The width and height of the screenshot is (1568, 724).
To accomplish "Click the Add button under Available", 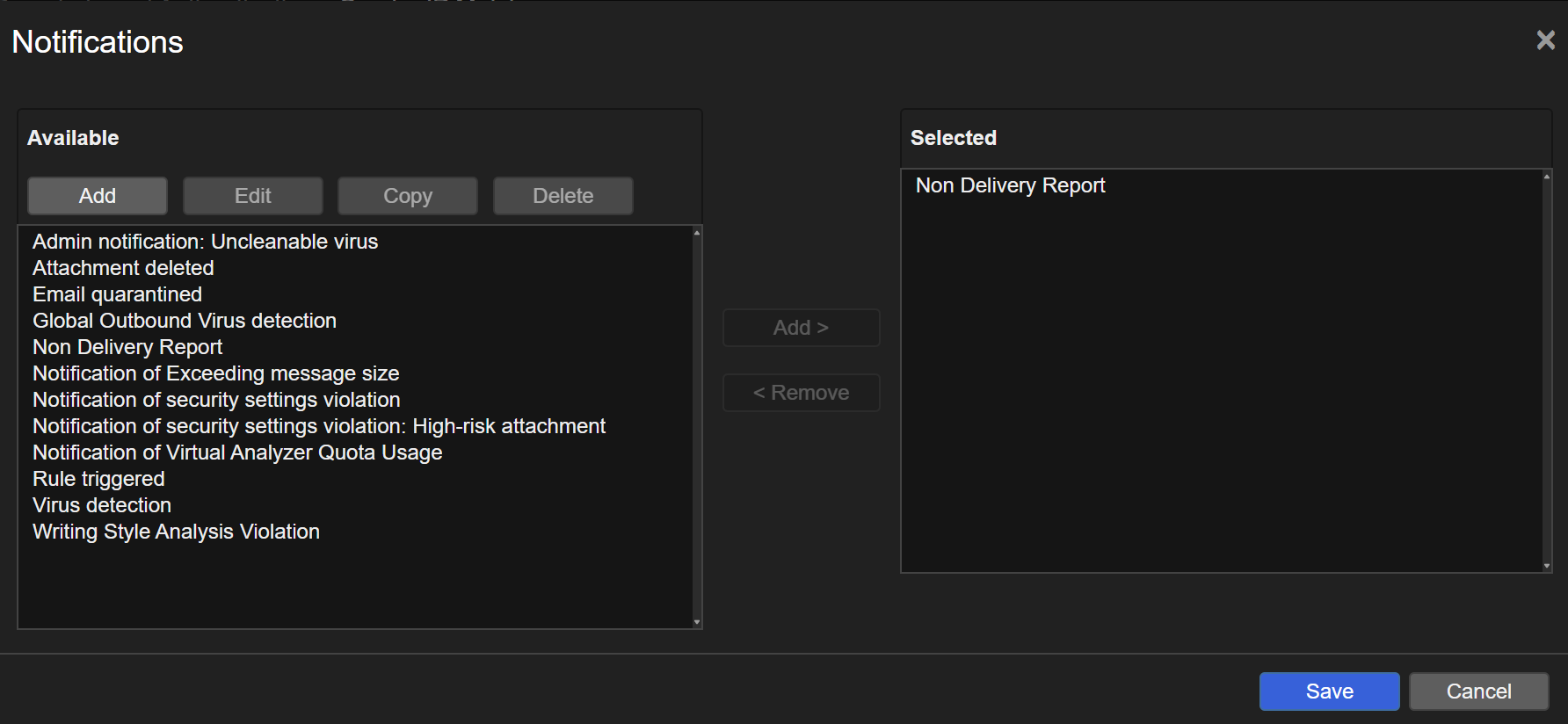I will point(98,196).
